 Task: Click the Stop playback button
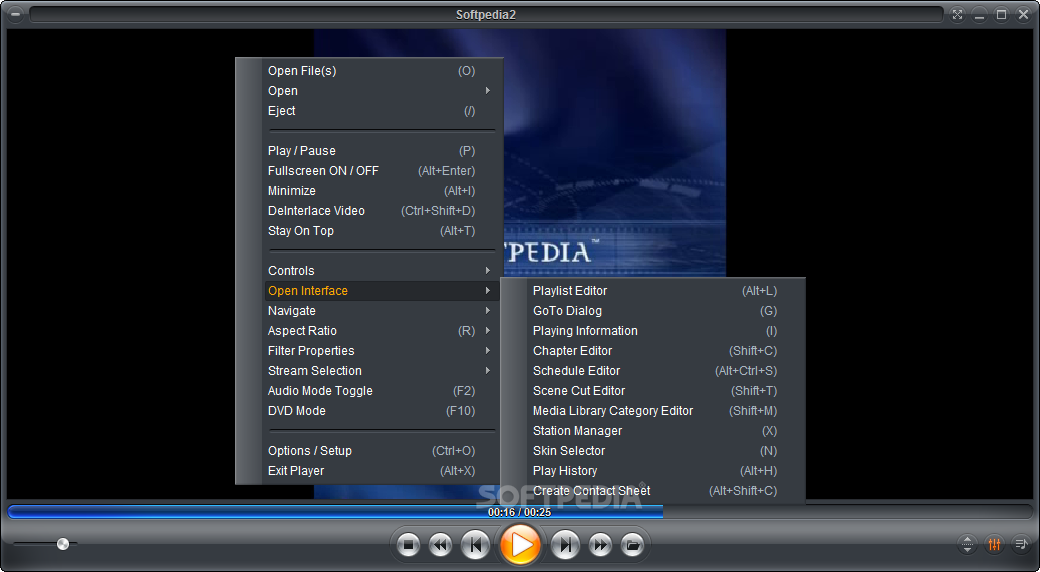tap(409, 545)
